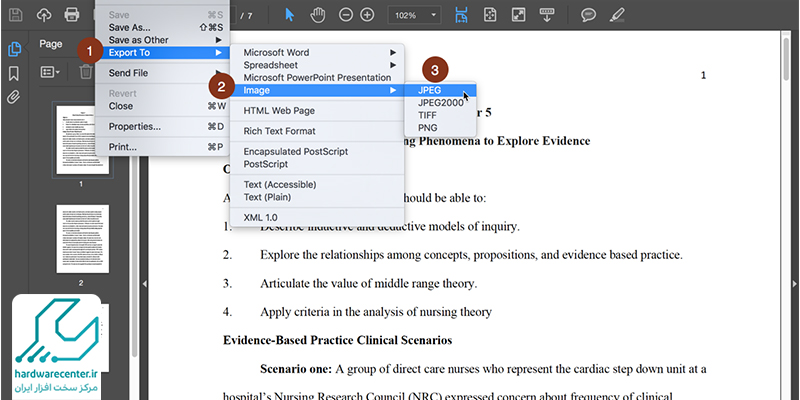Expand Microsoft Word export options

click(x=317, y=53)
